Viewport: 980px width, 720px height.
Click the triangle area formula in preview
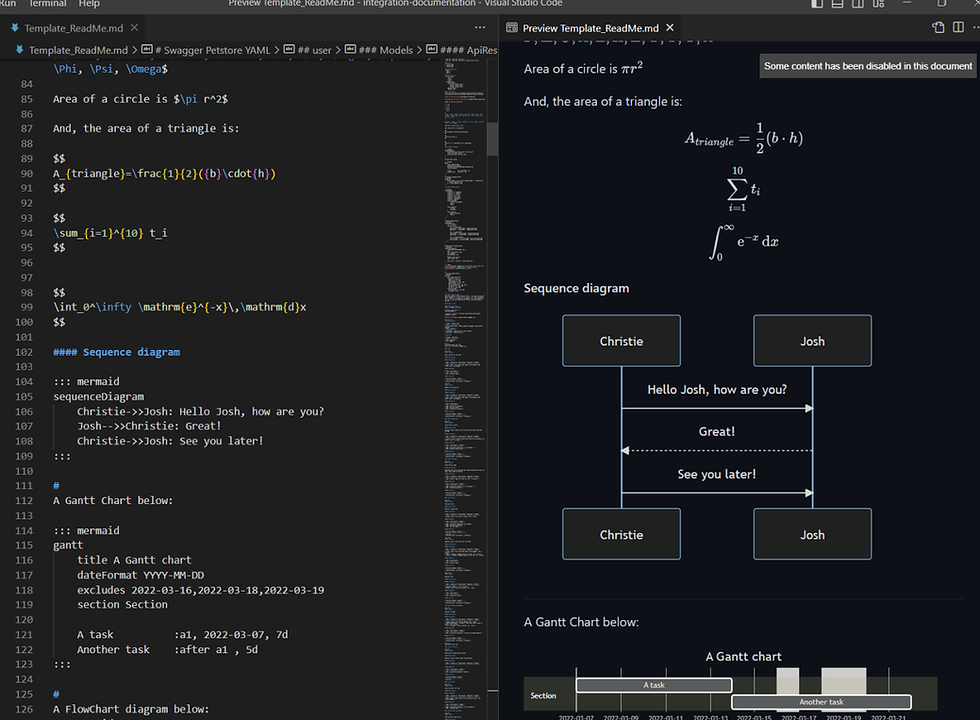[744, 138]
